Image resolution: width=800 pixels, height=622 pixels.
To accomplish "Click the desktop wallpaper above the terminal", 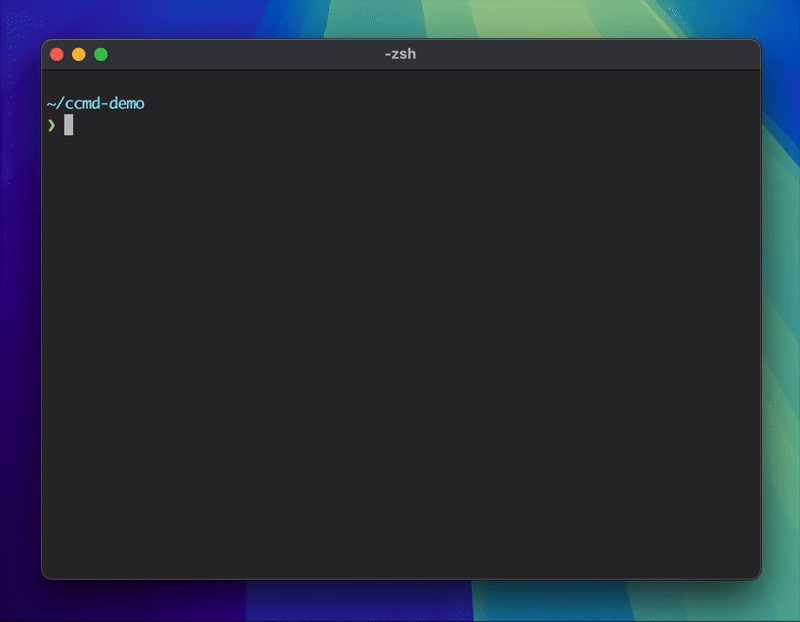I will (x=401, y=18).
